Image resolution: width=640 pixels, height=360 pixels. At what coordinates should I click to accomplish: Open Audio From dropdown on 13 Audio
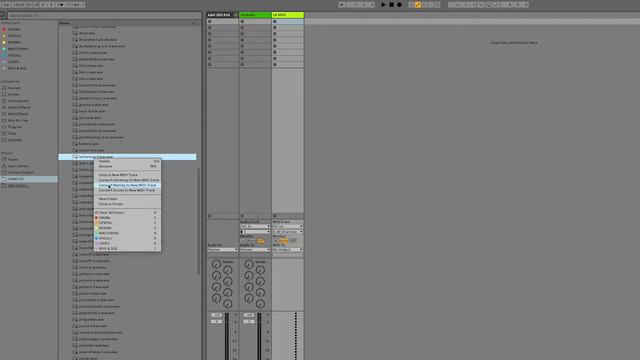[255, 226]
